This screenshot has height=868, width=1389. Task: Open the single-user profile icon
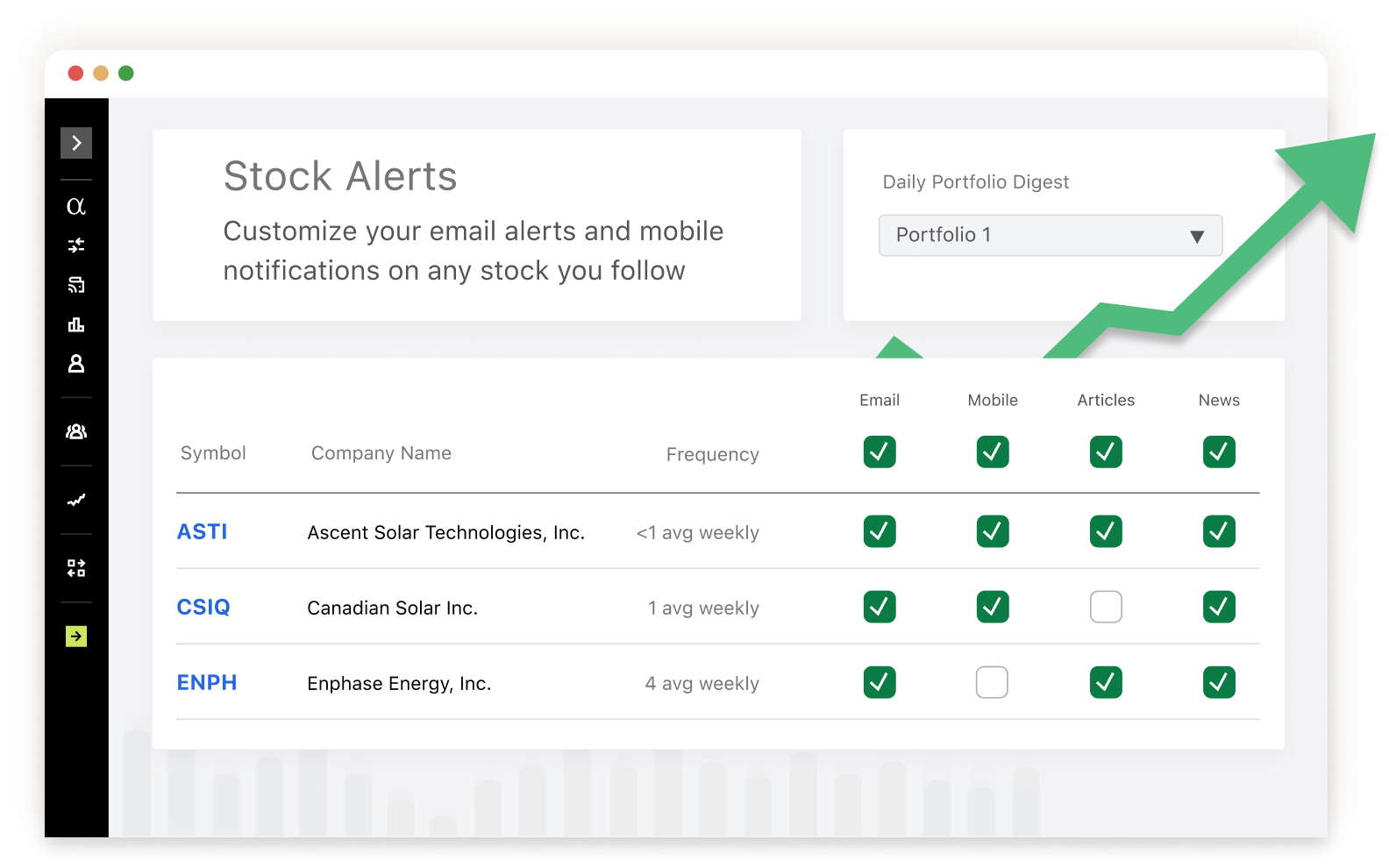pos(76,364)
